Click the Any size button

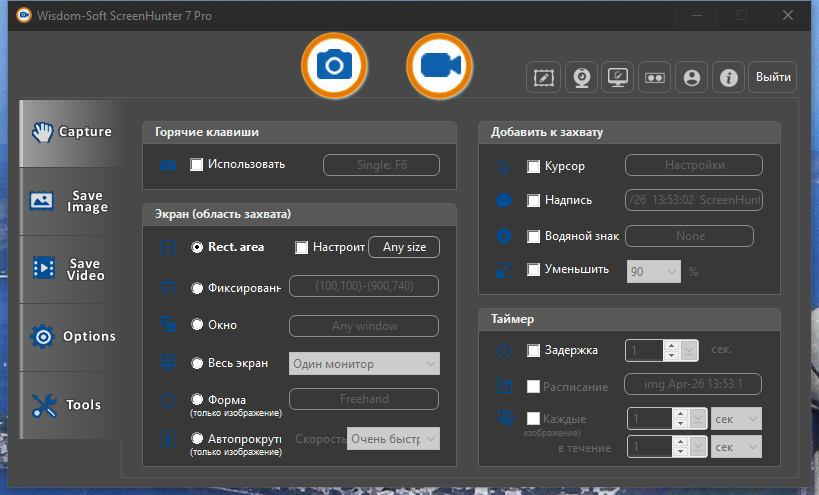404,247
